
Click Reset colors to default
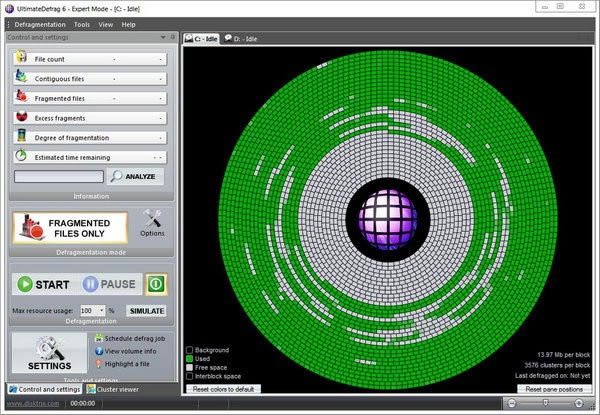click(222, 387)
